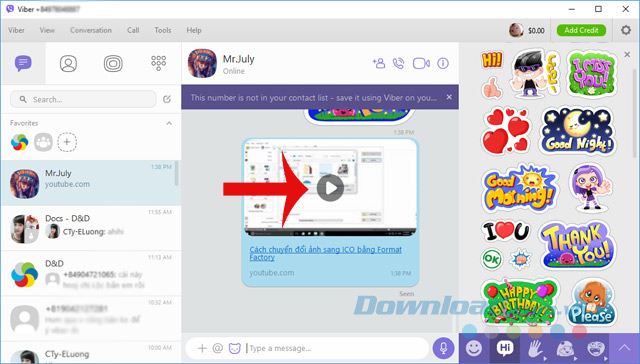The image size is (640, 364).
Task: Click the compose new message icon
Action: [167, 99]
